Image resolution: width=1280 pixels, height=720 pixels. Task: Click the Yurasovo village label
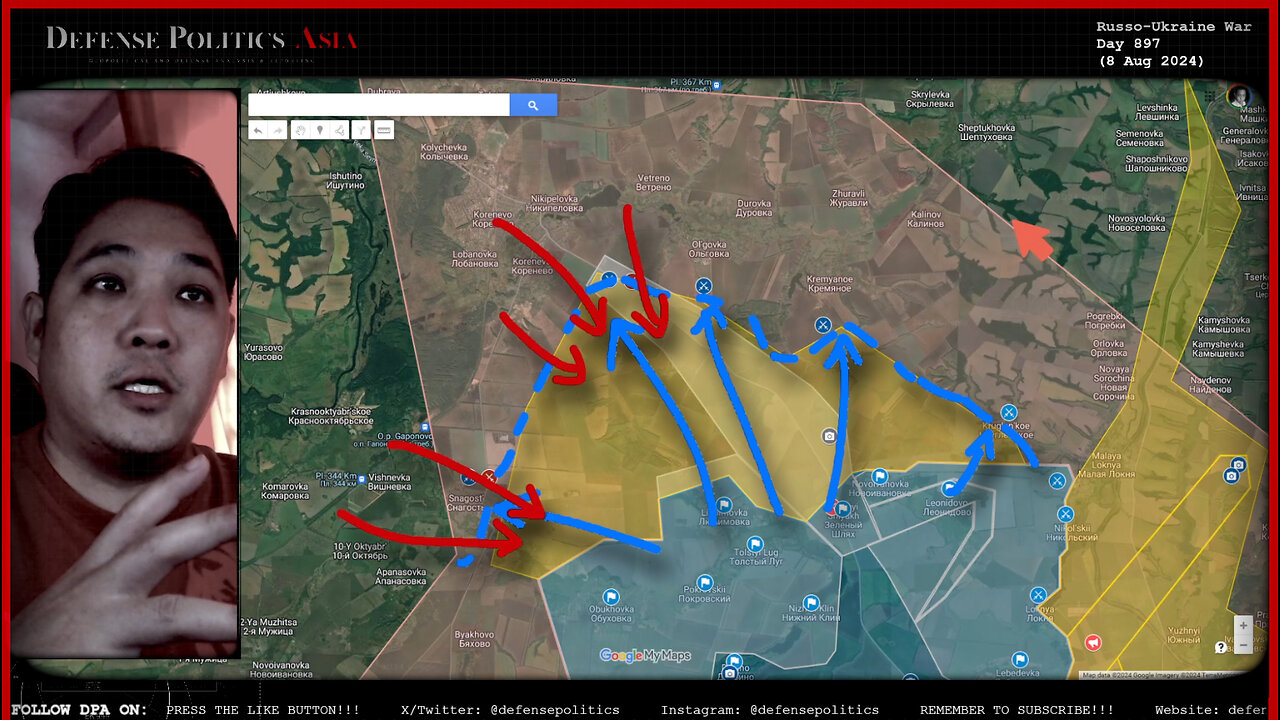263,352
